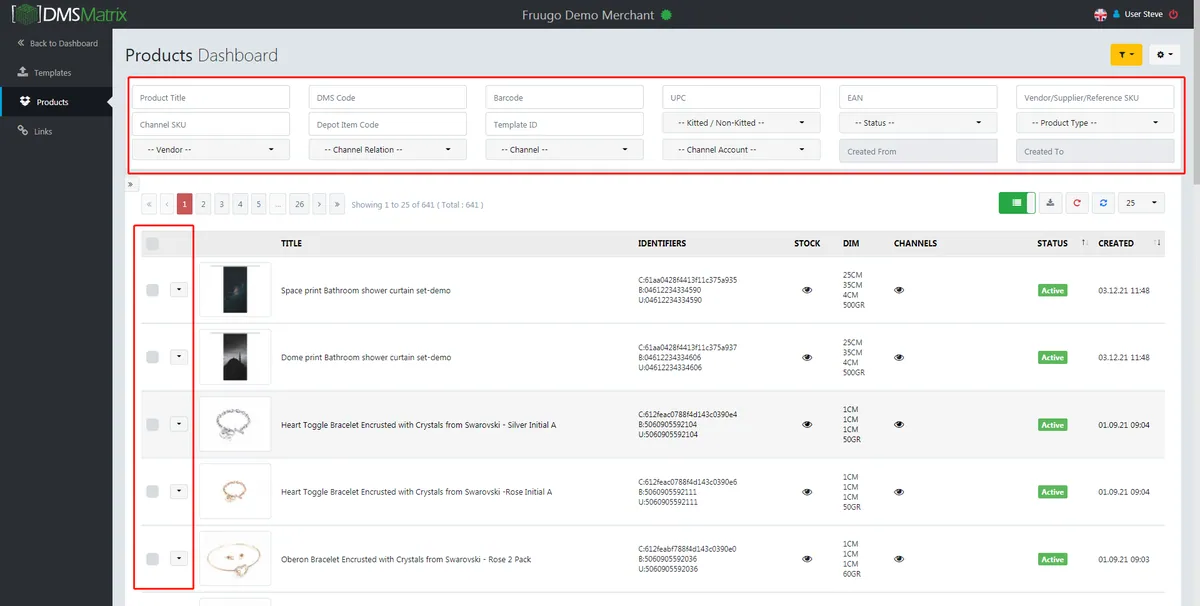The width and height of the screenshot is (1200, 606).
Task: View channels of Oberon Bracelet Rose 2 Pack
Action: click(899, 559)
